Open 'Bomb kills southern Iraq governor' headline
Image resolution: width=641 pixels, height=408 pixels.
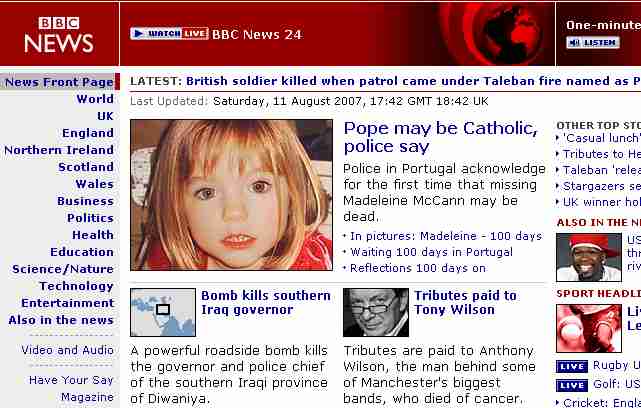tap(266, 303)
